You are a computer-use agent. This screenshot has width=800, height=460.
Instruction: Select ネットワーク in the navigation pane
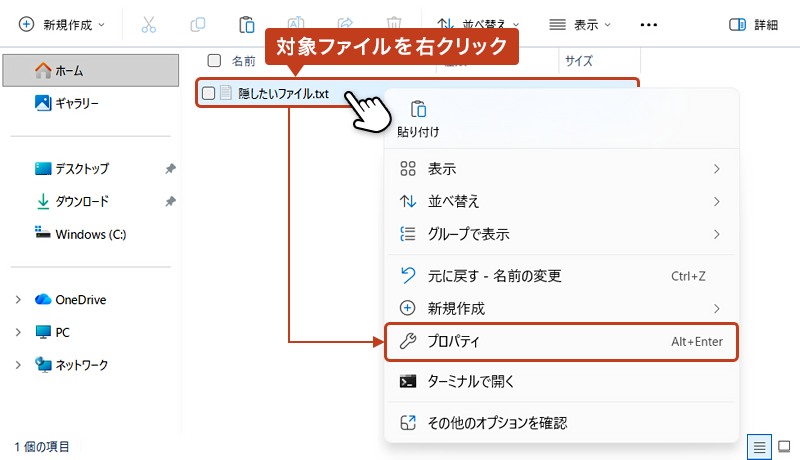point(71,365)
